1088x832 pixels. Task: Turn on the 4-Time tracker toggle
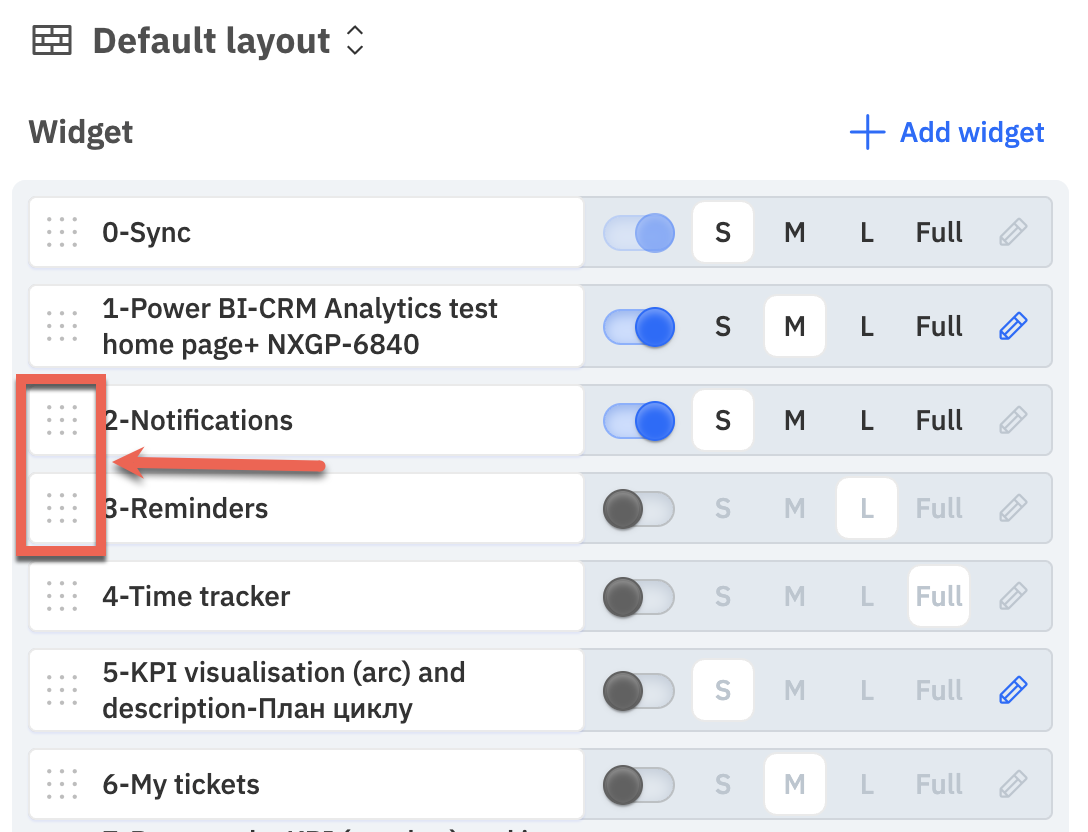click(639, 596)
